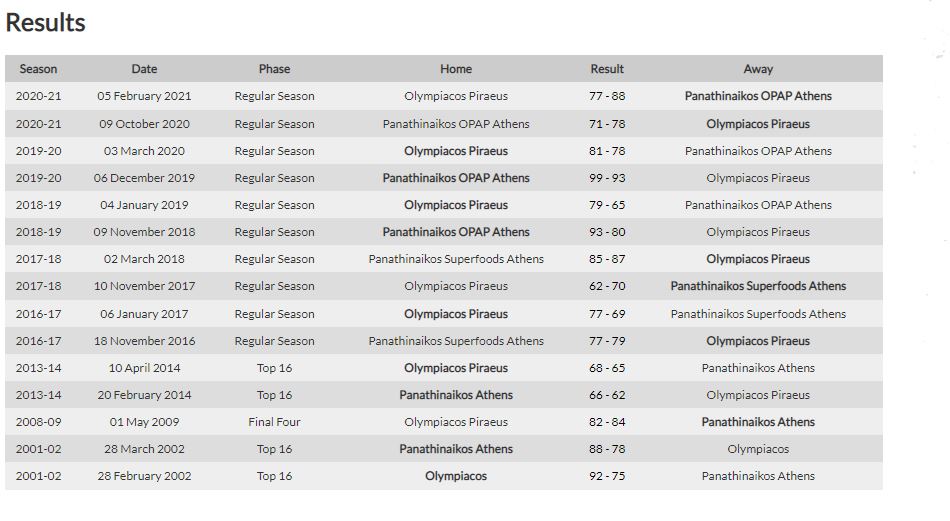The width and height of the screenshot is (950, 521).
Task: Select the Away column header
Action: [758, 69]
